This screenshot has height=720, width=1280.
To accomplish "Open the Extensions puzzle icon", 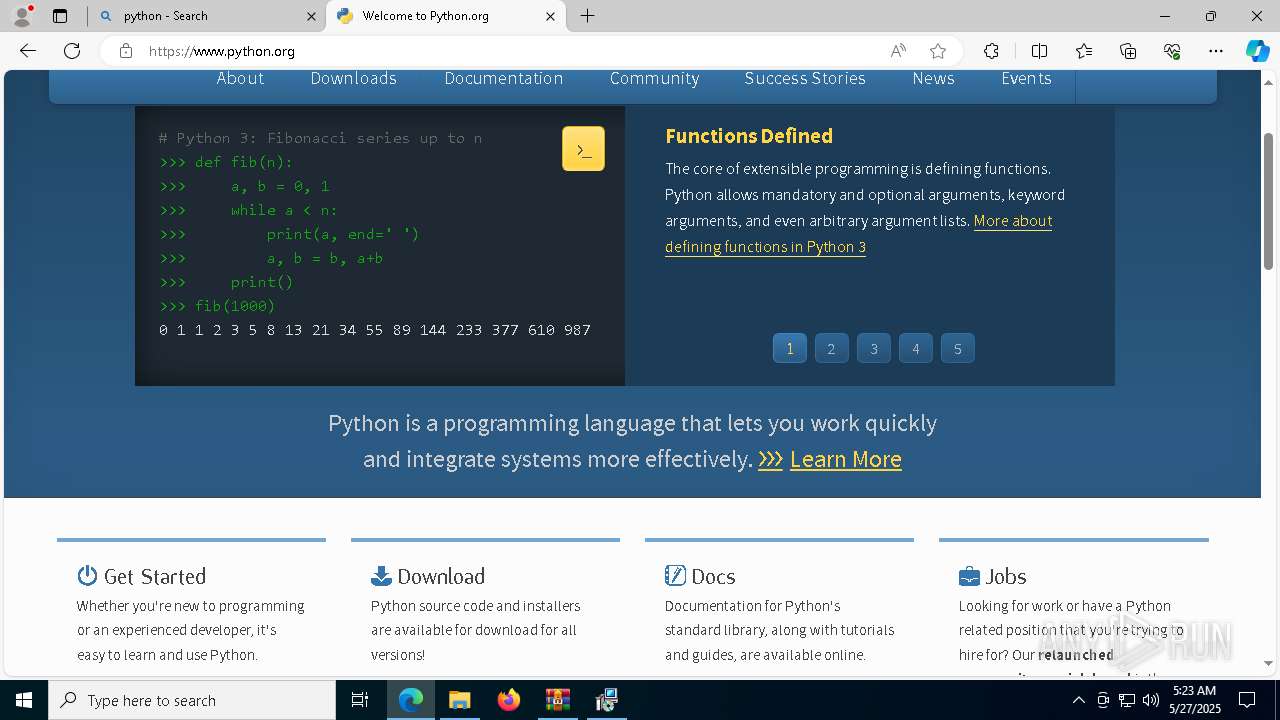I will coord(991,51).
